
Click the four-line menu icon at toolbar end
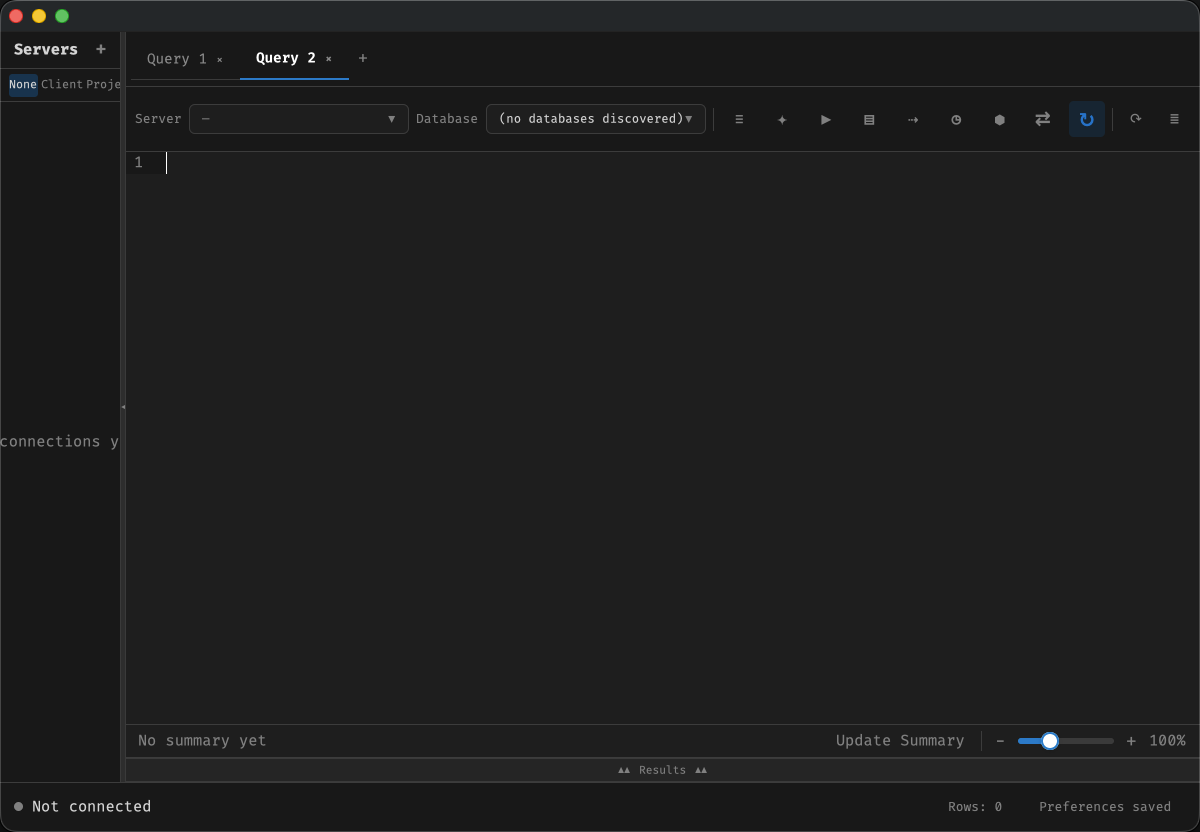(1174, 119)
